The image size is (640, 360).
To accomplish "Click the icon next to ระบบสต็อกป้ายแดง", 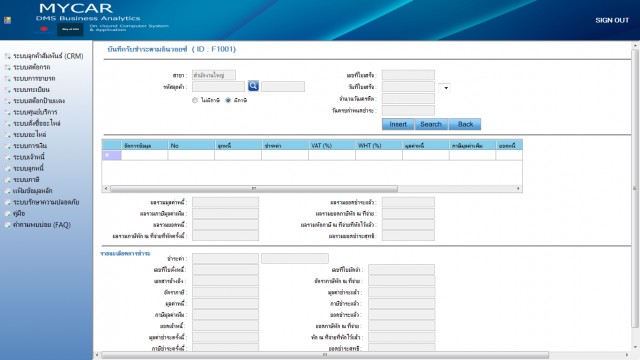I will 7,101.
